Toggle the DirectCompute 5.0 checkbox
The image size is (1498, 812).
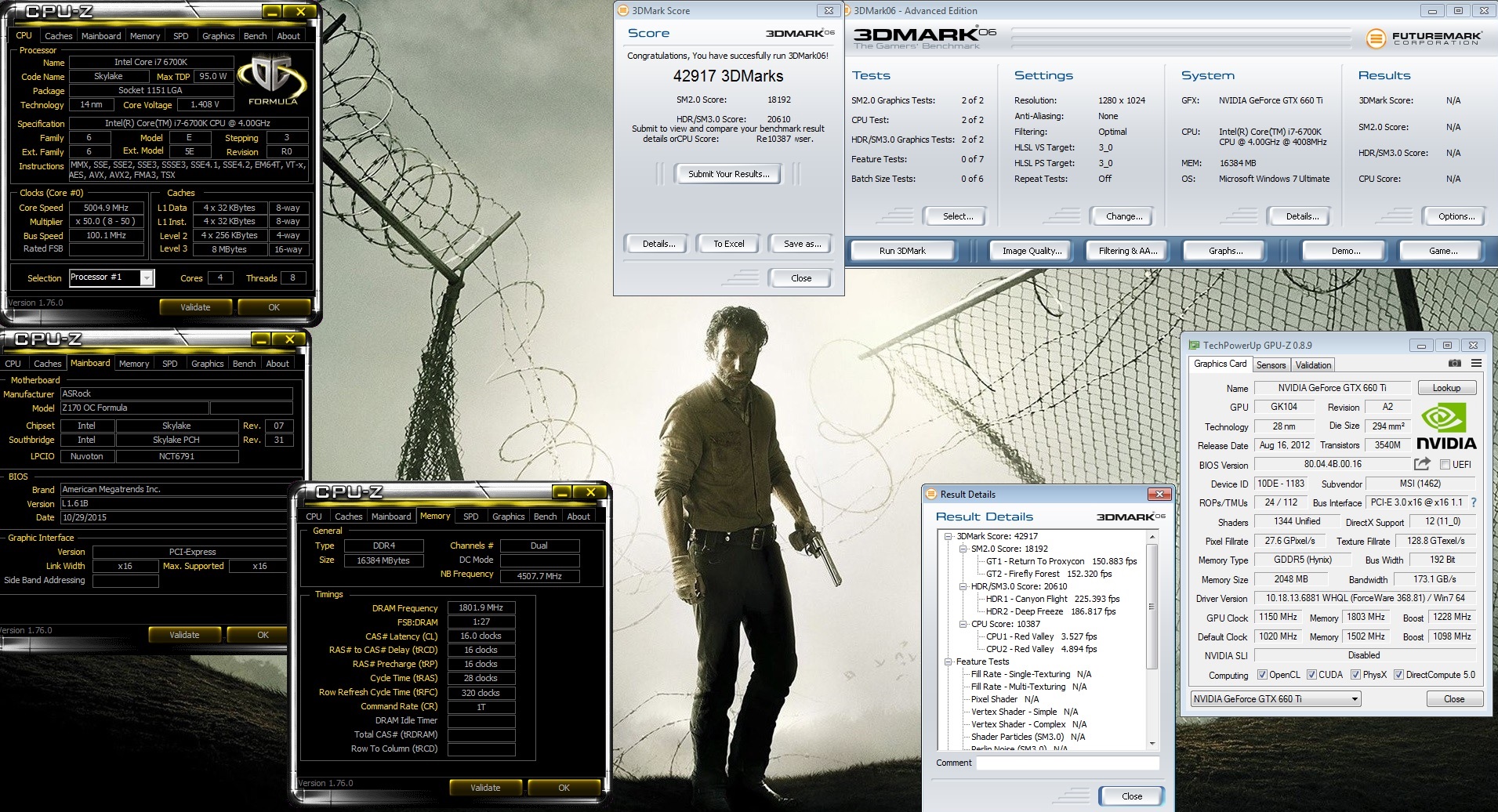pyautogui.click(x=1398, y=675)
